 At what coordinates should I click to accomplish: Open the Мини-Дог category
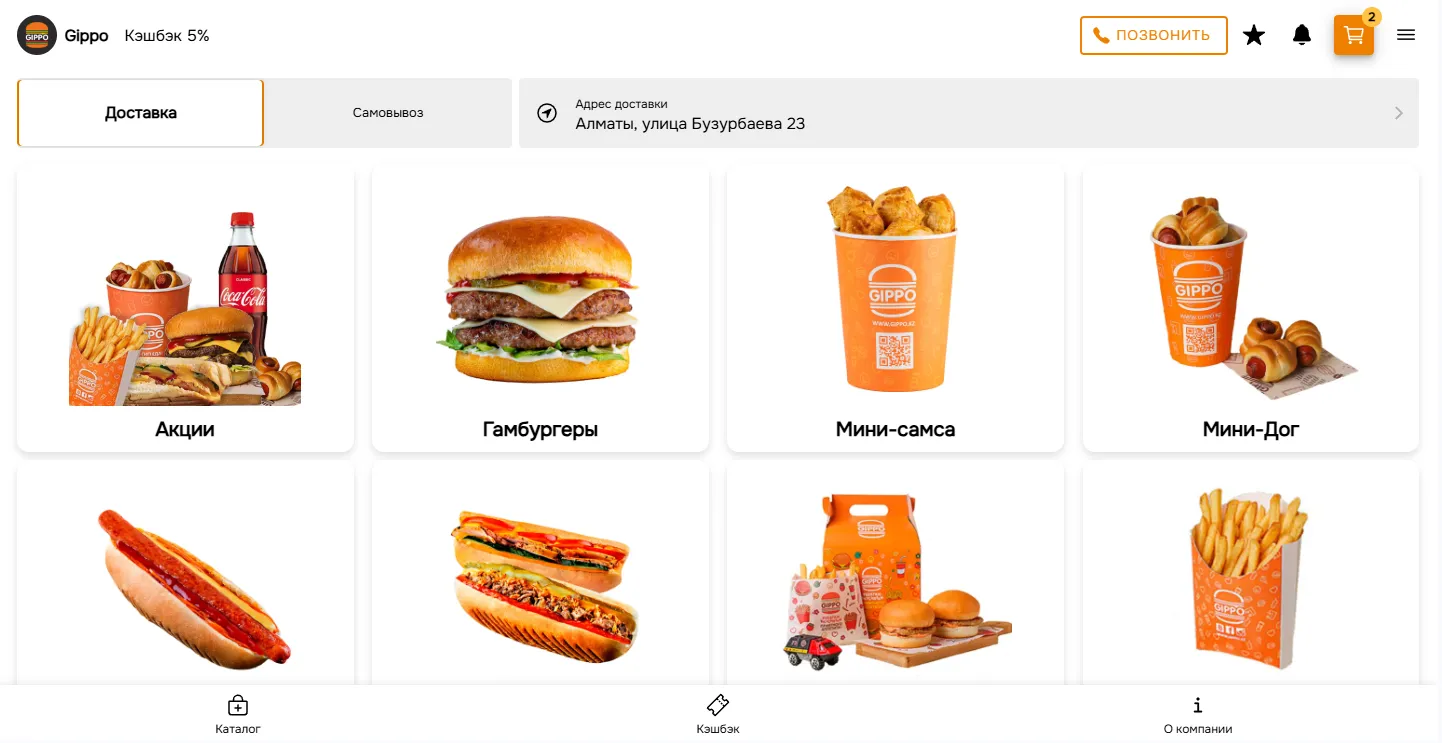pyautogui.click(x=1251, y=309)
